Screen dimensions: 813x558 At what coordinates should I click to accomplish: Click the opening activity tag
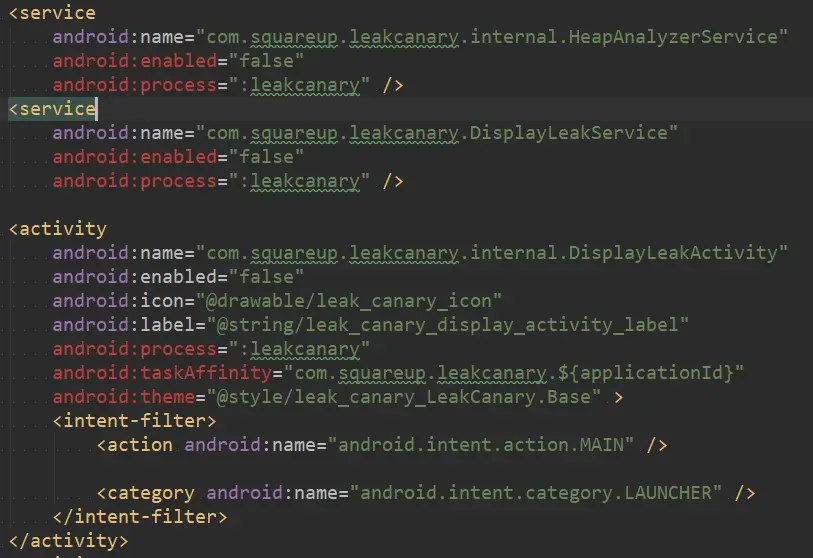point(58,229)
